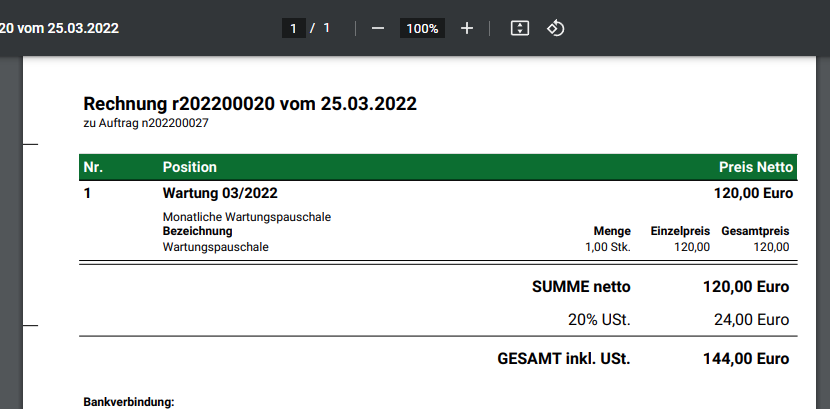Click the 144,00 Euro total amount
The height and width of the screenshot is (409, 830).
746,358
